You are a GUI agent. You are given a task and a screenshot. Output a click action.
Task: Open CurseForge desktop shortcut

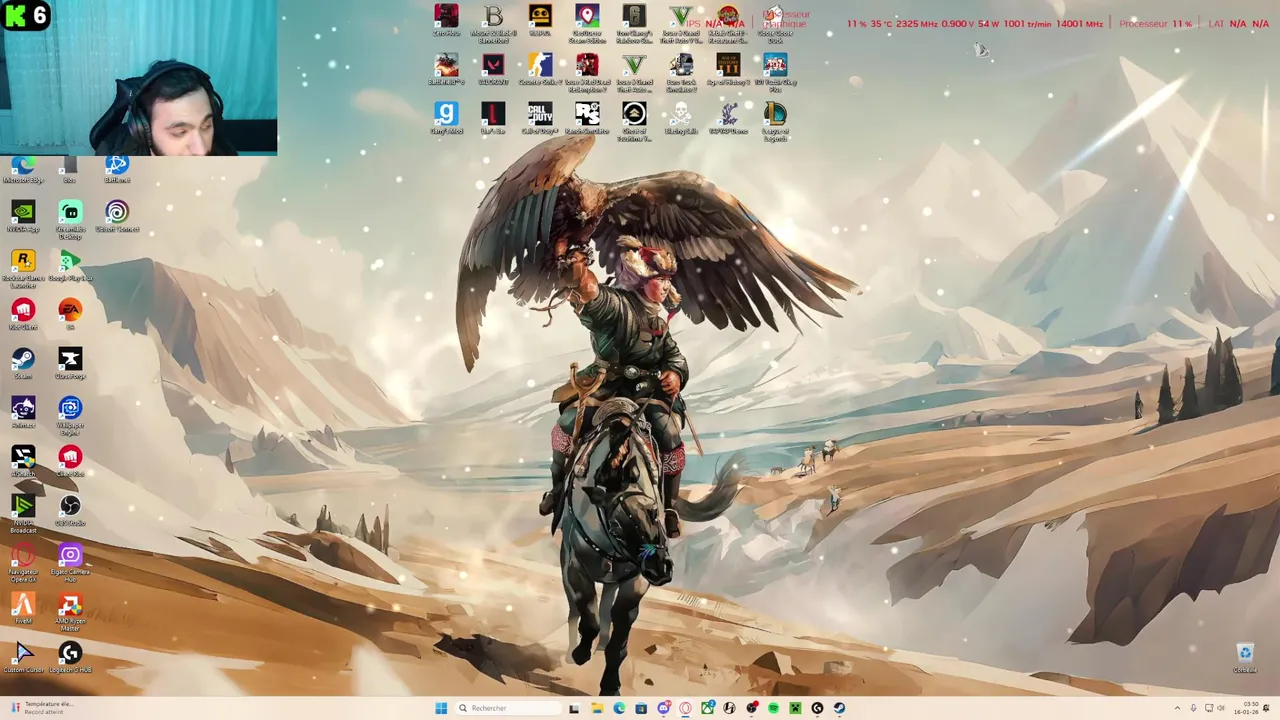tap(70, 363)
